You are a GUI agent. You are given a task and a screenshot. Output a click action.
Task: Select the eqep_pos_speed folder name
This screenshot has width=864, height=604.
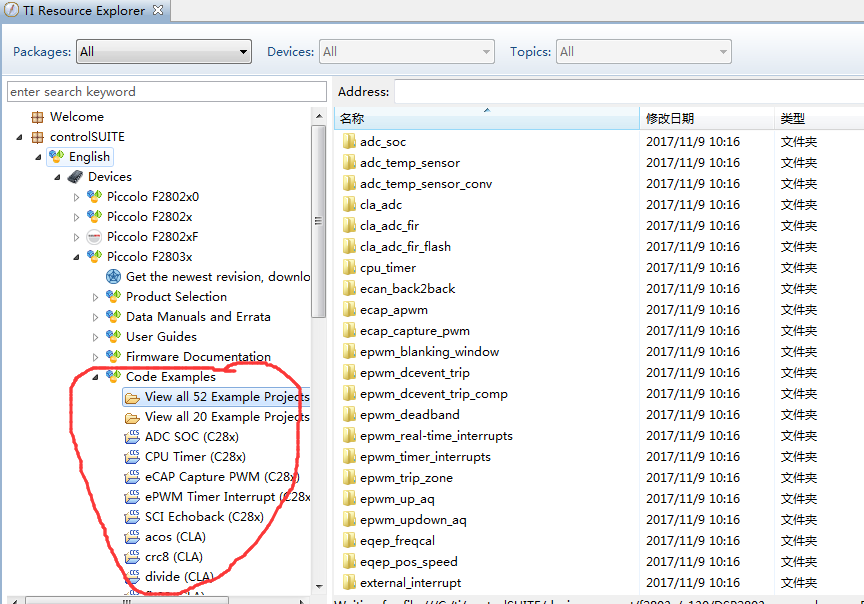[x=408, y=562]
